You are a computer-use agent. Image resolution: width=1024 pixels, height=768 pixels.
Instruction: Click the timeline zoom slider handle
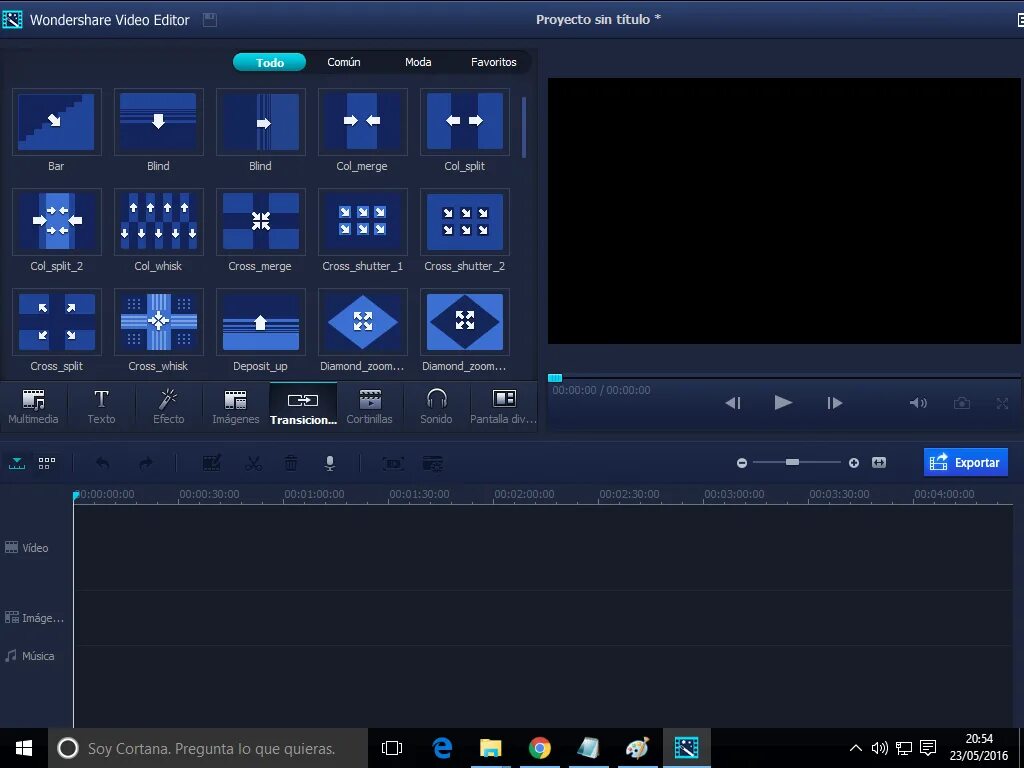792,462
